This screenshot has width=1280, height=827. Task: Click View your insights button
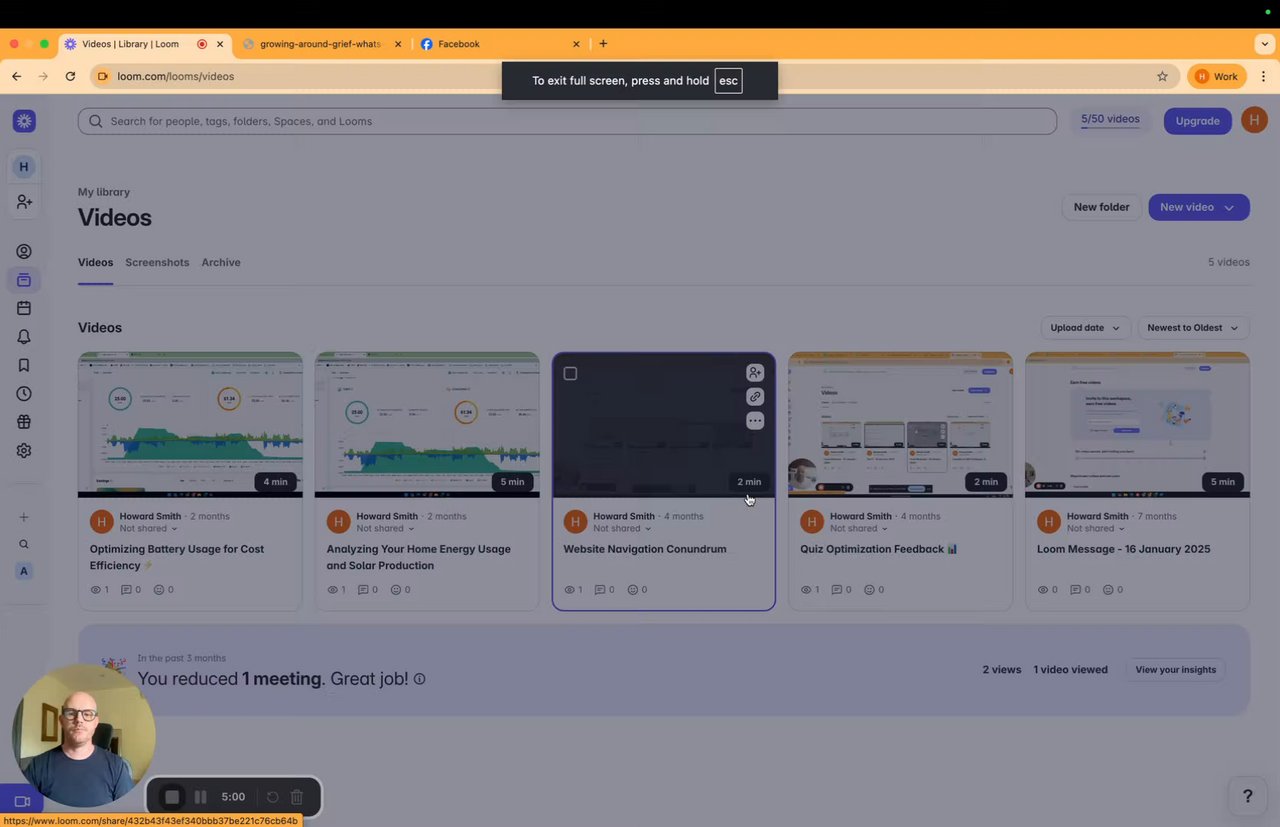pyautogui.click(x=1175, y=670)
